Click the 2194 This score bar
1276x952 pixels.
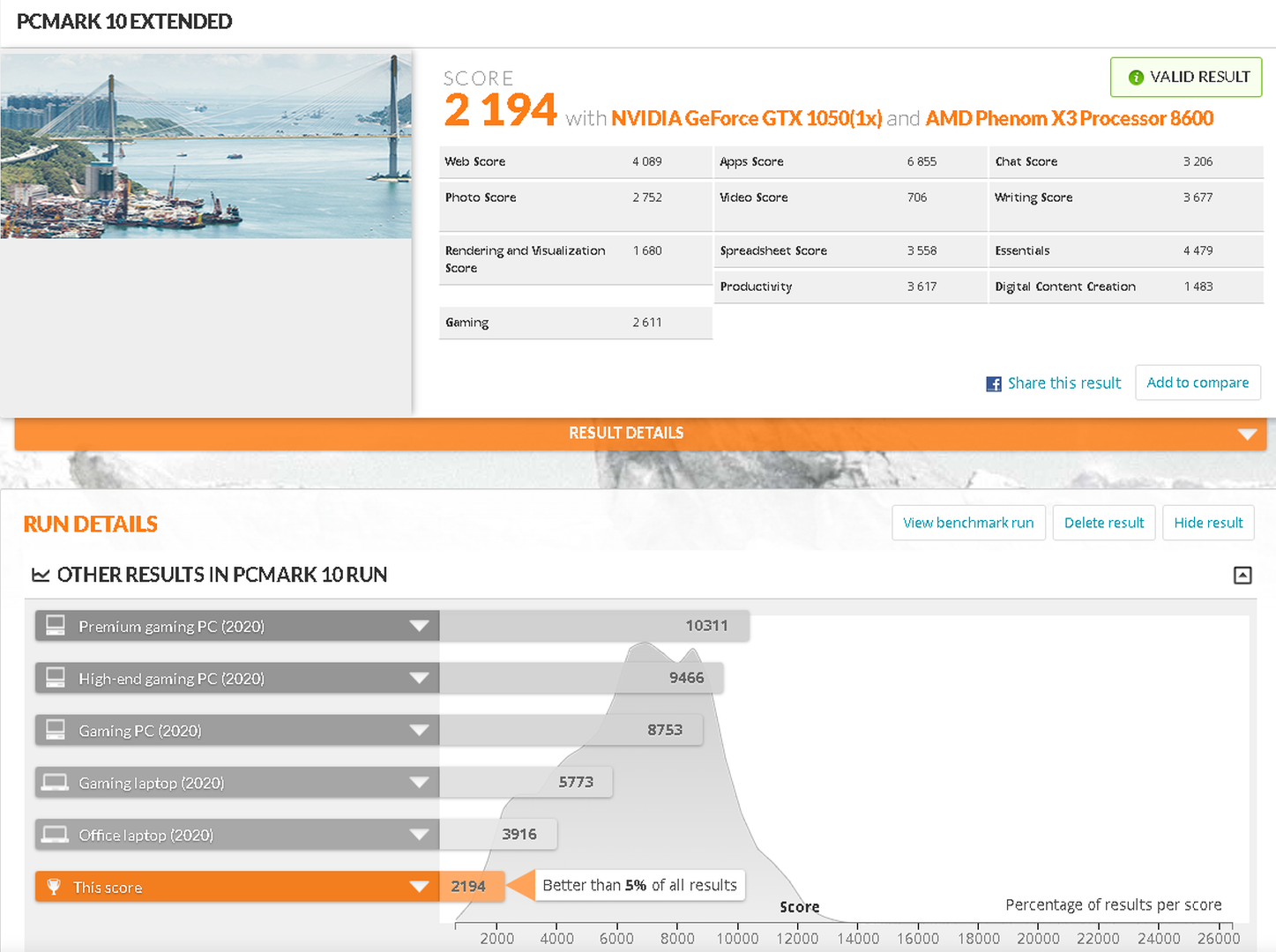click(x=472, y=887)
